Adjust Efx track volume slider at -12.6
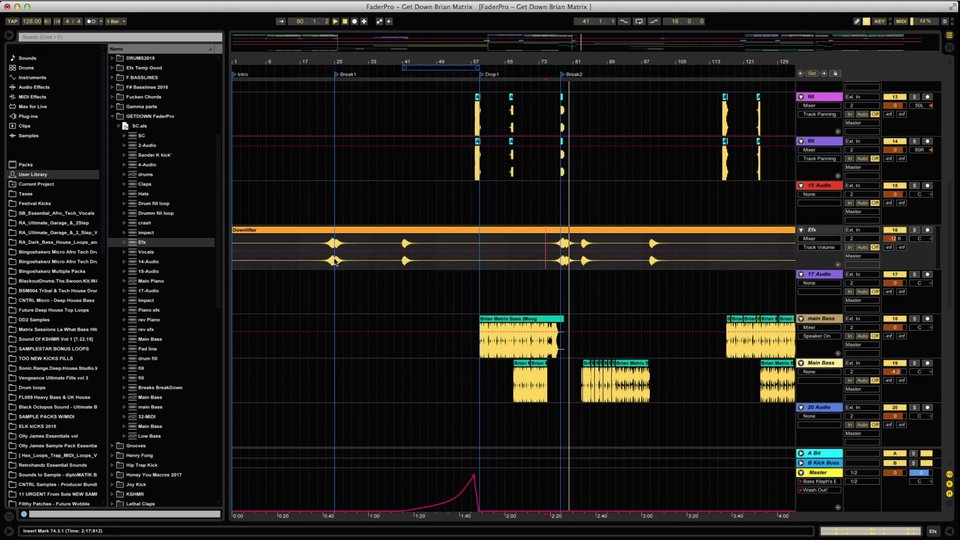Image resolution: width=960 pixels, height=540 pixels. pos(894,239)
